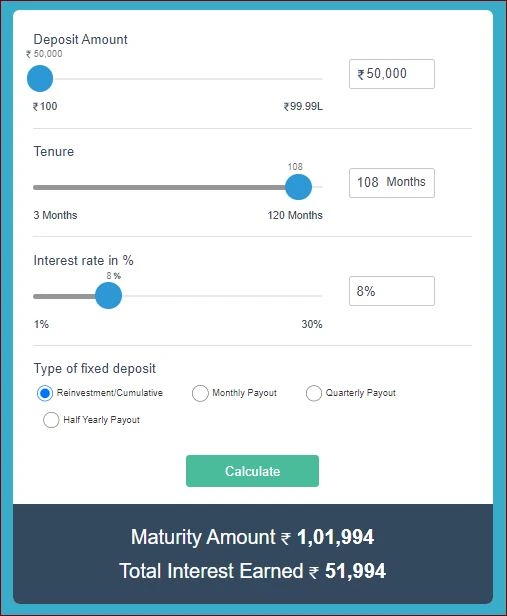This screenshot has height=616, width=507.
Task: Click the Monthly Payout label text
Action: tap(244, 393)
